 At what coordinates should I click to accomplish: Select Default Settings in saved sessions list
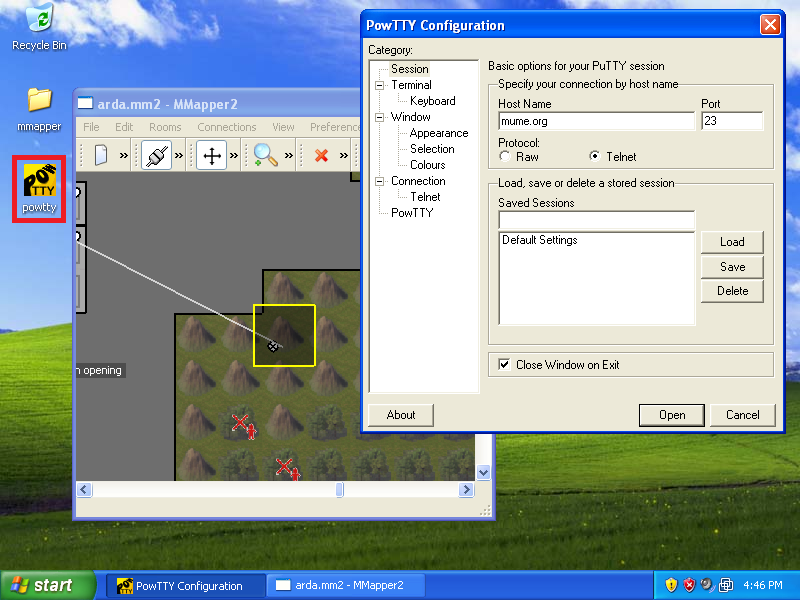(x=539, y=240)
